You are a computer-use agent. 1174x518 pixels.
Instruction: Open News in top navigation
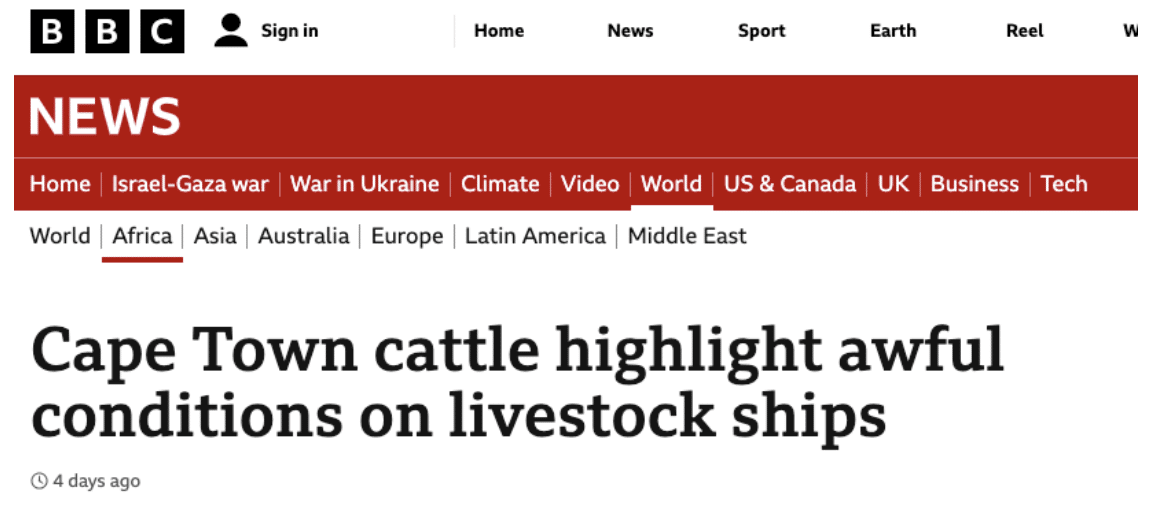point(630,31)
